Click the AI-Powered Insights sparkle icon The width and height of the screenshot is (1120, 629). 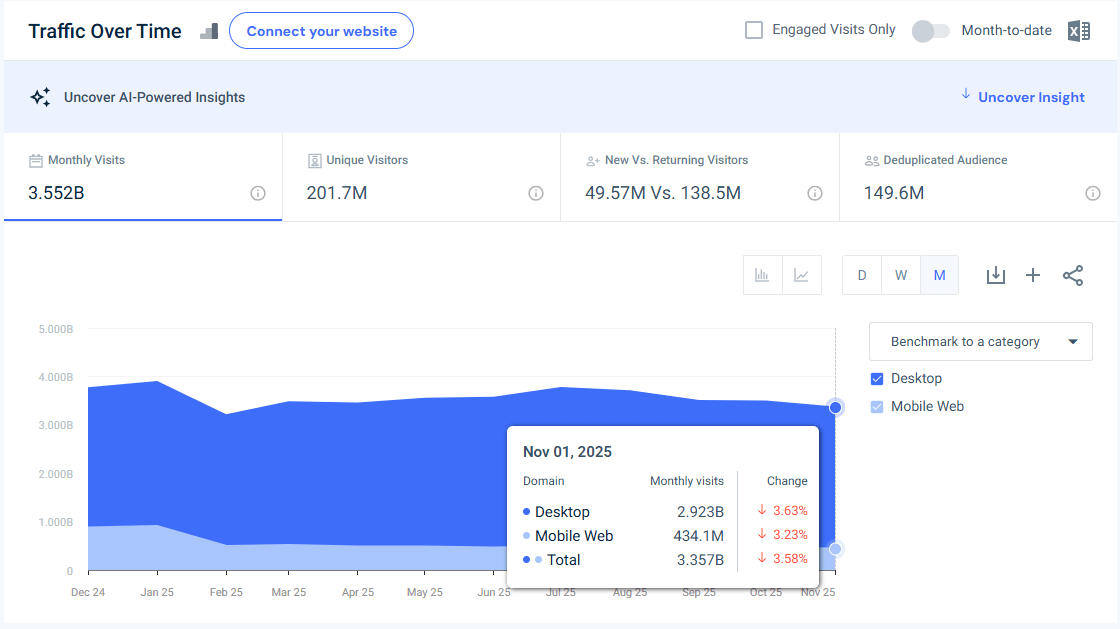click(x=40, y=96)
